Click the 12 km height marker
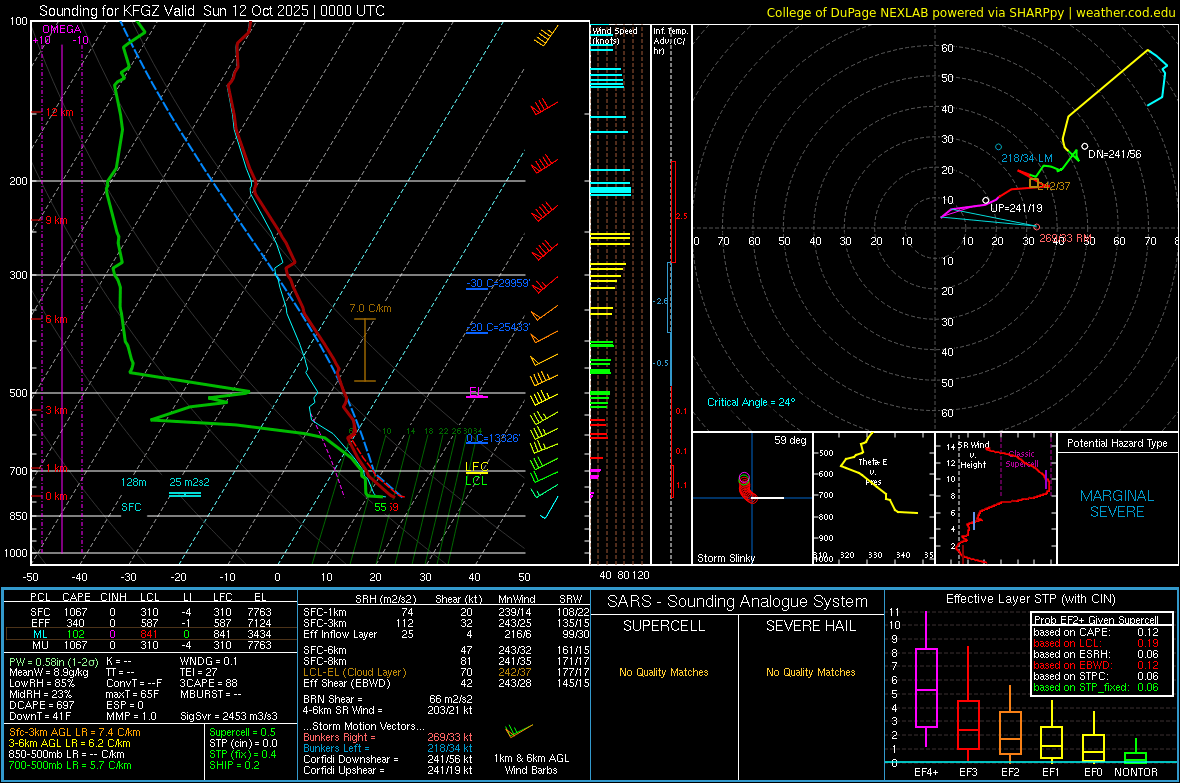The width and height of the screenshot is (1180, 783). (x=59, y=112)
